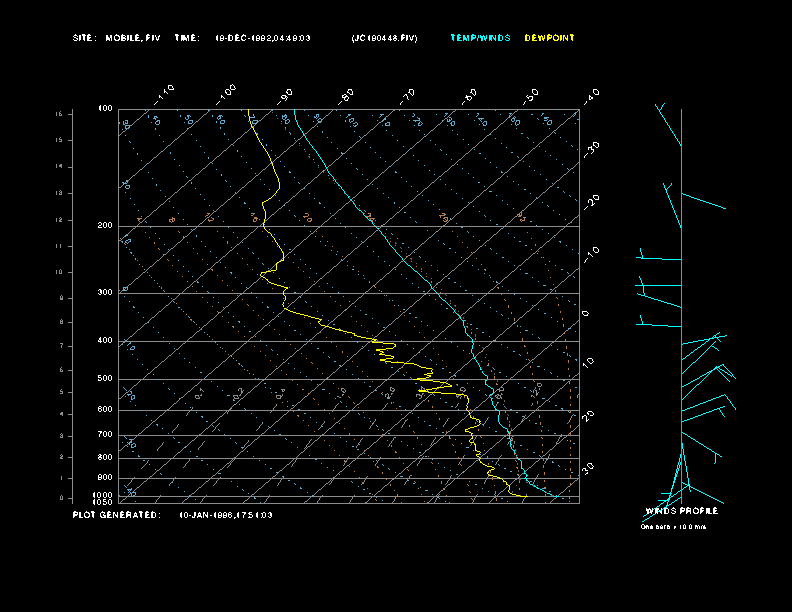Viewport: 792px width, 612px height.
Task: Click the topmost wind barb in the winds profile
Action: (x=669, y=125)
